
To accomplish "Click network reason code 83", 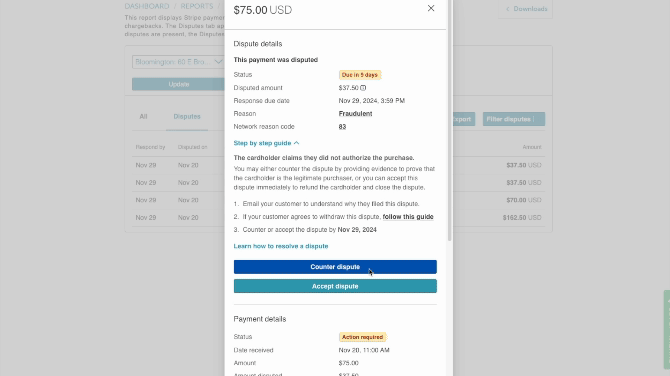I will (342, 127).
